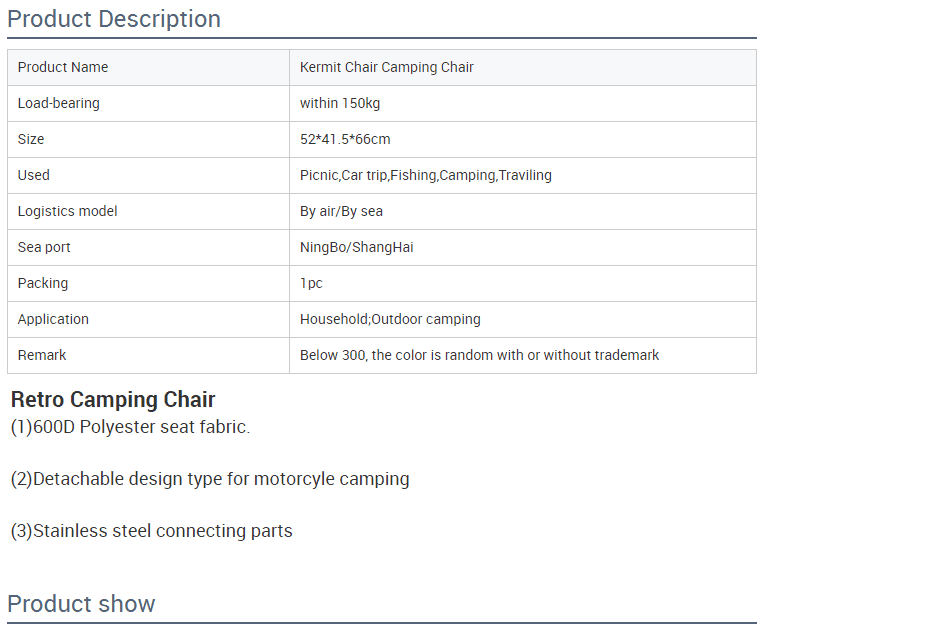
Task: Select the Remark row label
Action: click(42, 355)
